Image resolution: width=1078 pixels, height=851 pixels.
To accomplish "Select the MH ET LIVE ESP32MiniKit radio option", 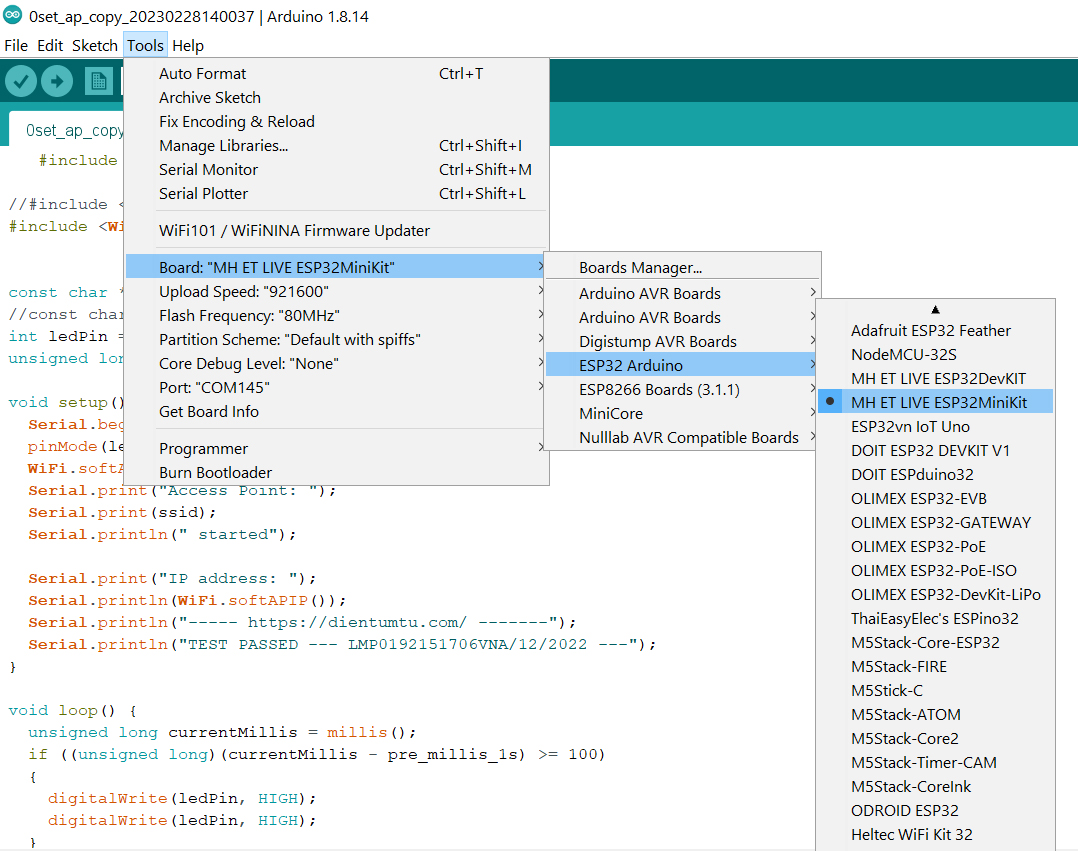I will tap(935, 402).
